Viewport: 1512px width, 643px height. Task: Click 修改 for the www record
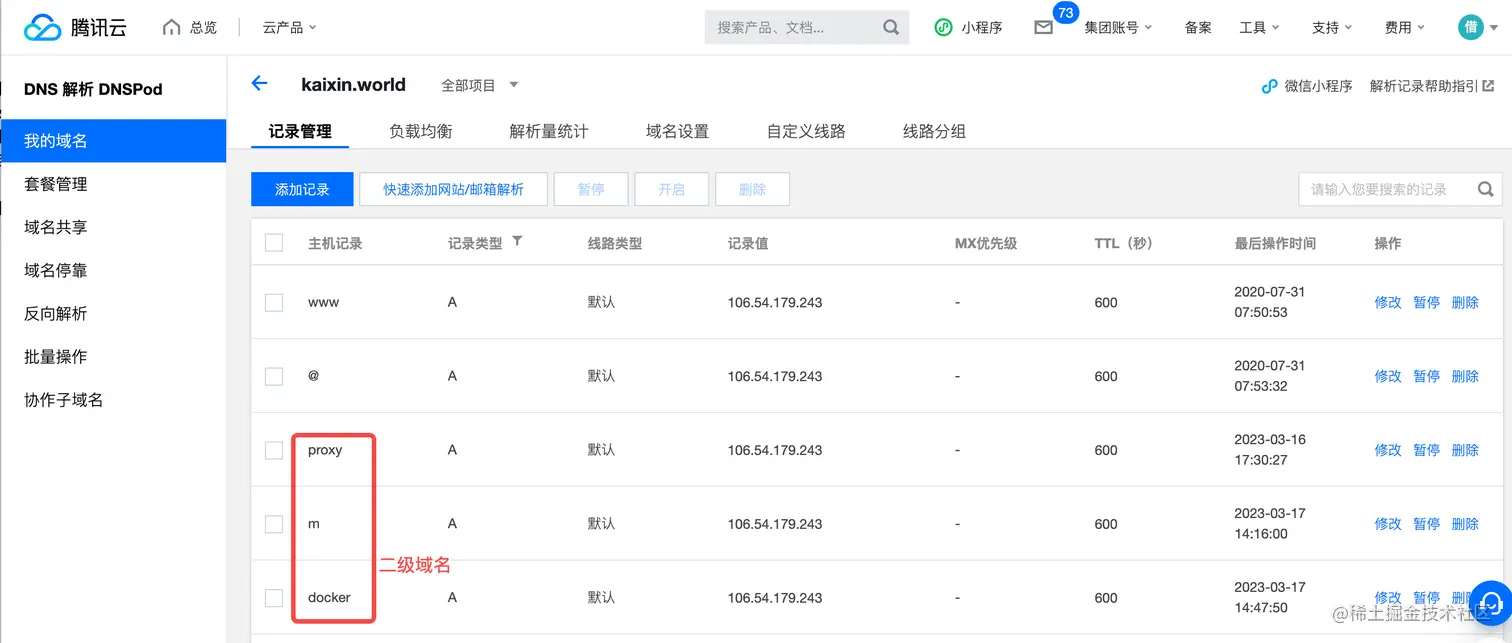point(1388,302)
